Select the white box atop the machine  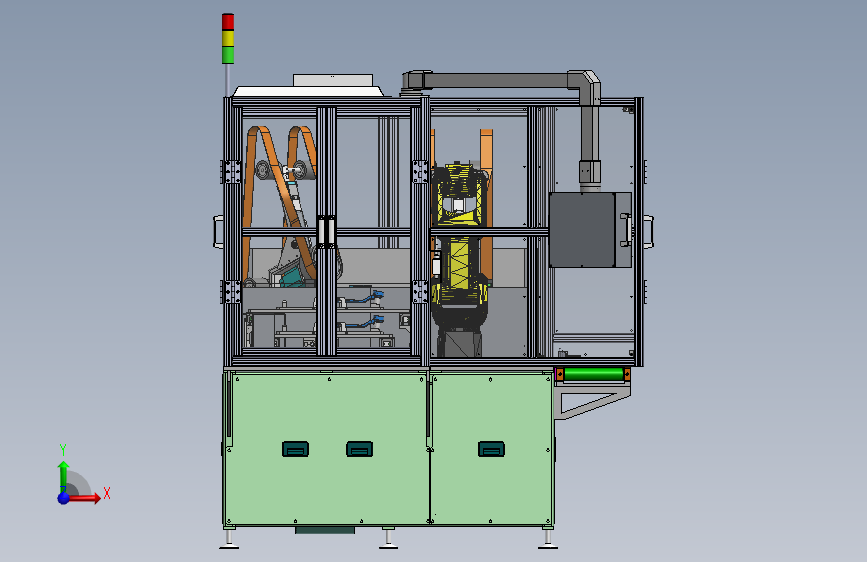pyautogui.click(x=333, y=80)
